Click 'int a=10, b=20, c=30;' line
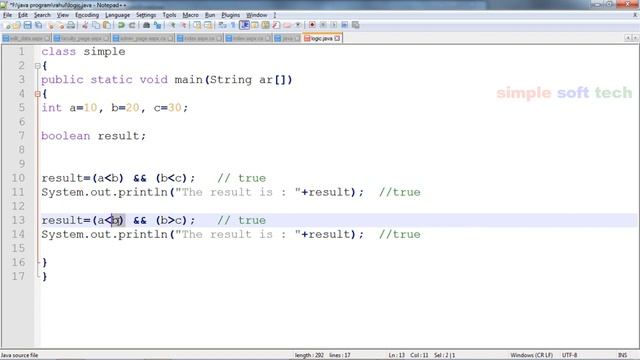The width and height of the screenshot is (640, 360). (115, 108)
